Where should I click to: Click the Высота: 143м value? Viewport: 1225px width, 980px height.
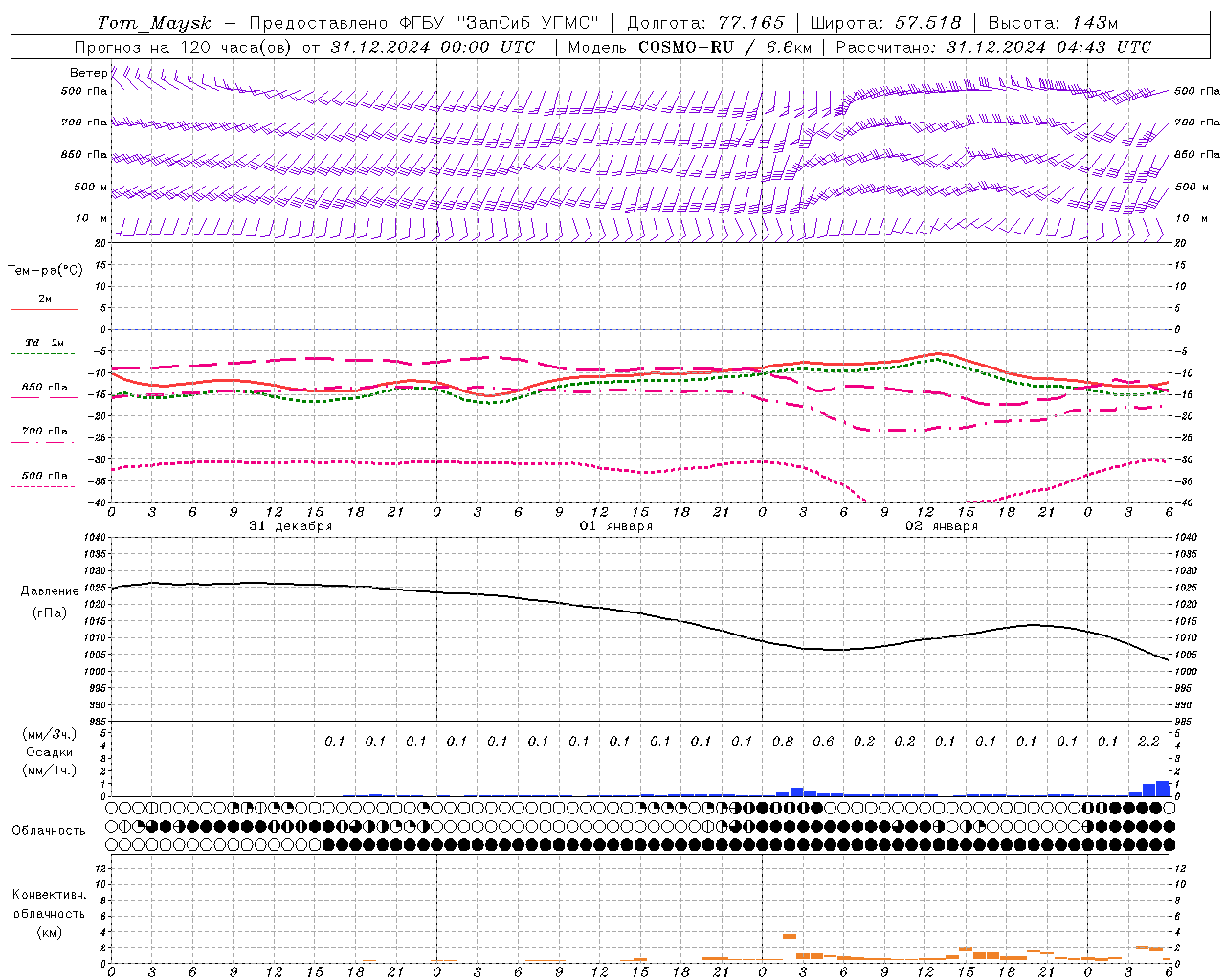point(1053,23)
